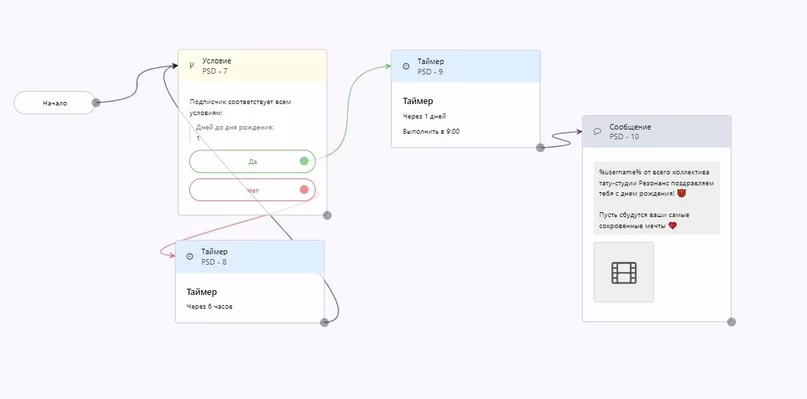Click 'Подписчик соответствует всем условиям' text
The height and width of the screenshot is (399, 807).
[240, 107]
